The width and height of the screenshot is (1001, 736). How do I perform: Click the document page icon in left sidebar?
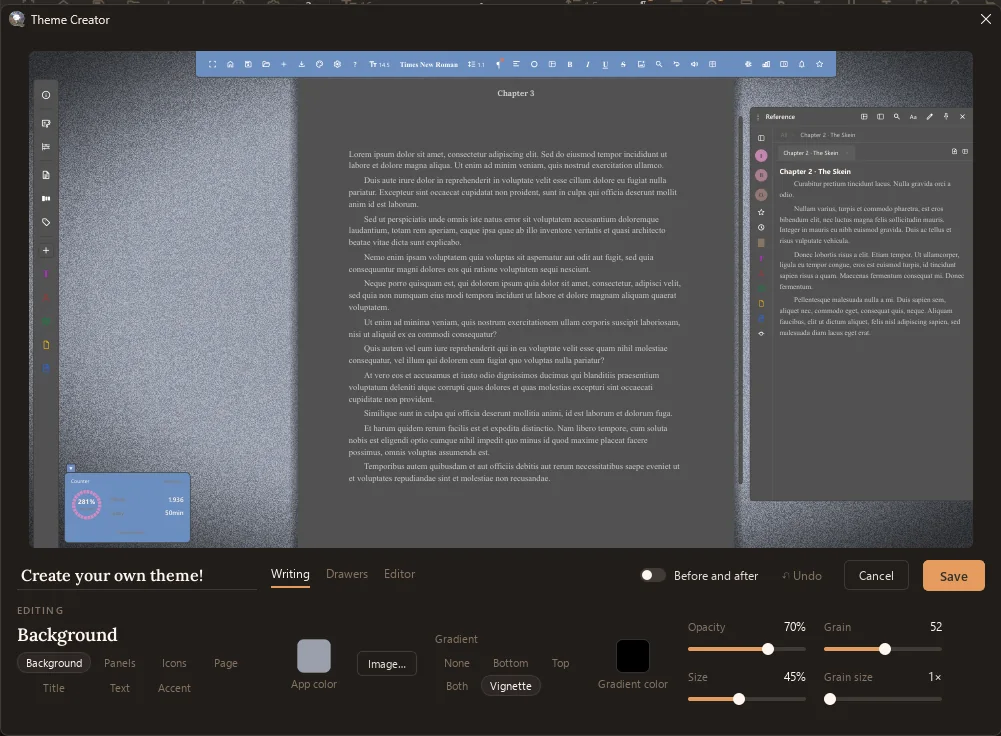pos(46,175)
